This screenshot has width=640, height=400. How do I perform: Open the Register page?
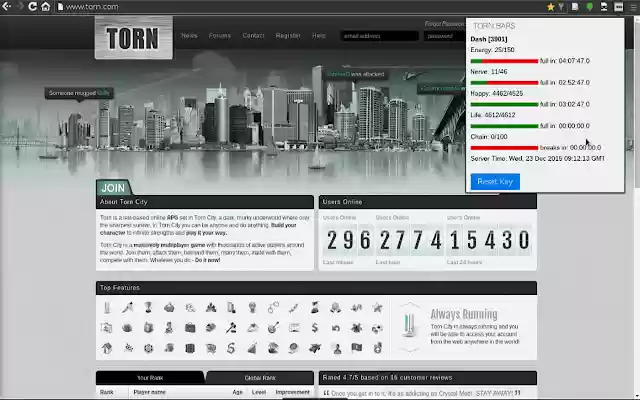[288, 36]
